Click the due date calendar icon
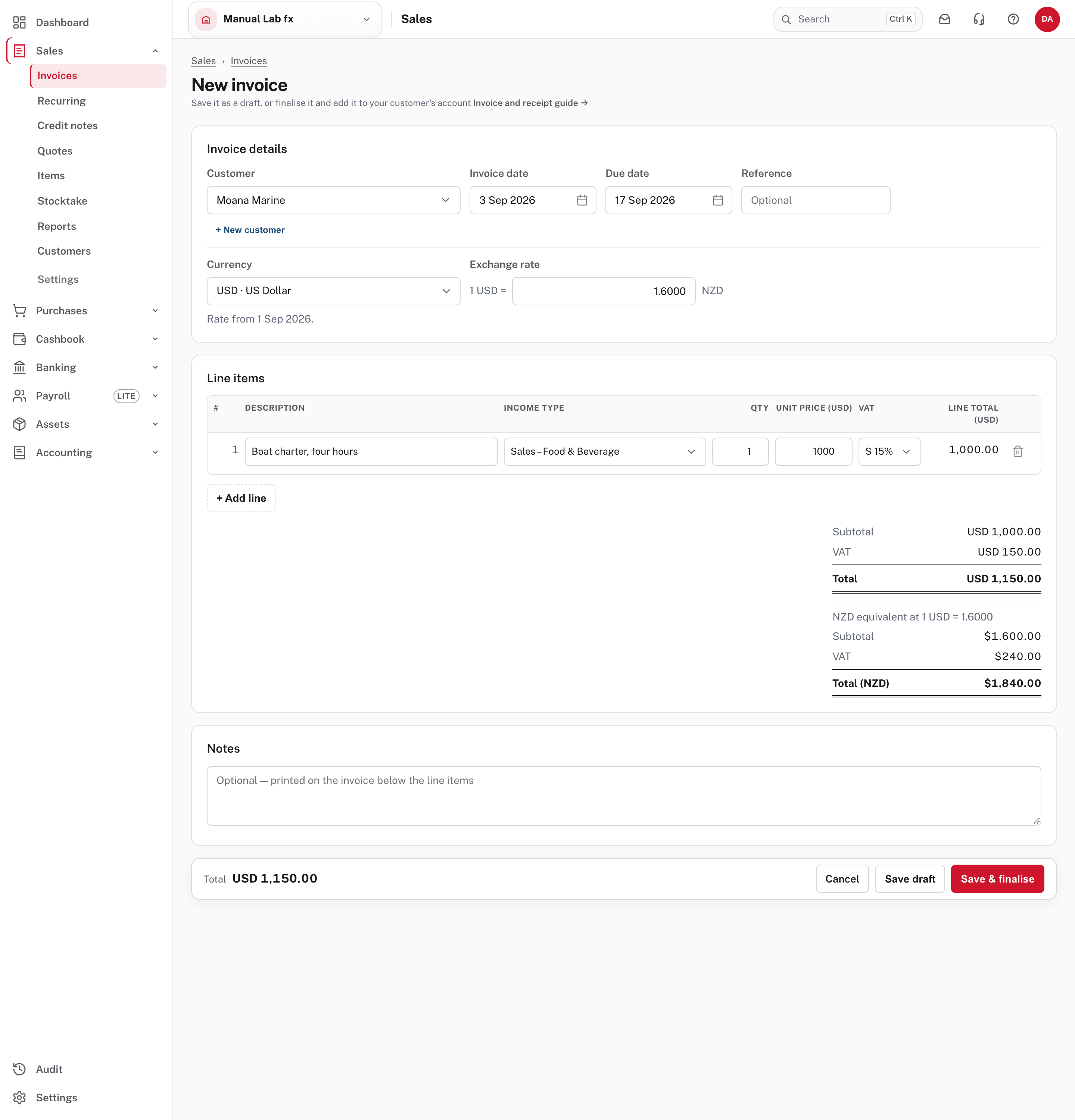Viewport: 1075px width, 1120px height. (x=718, y=200)
